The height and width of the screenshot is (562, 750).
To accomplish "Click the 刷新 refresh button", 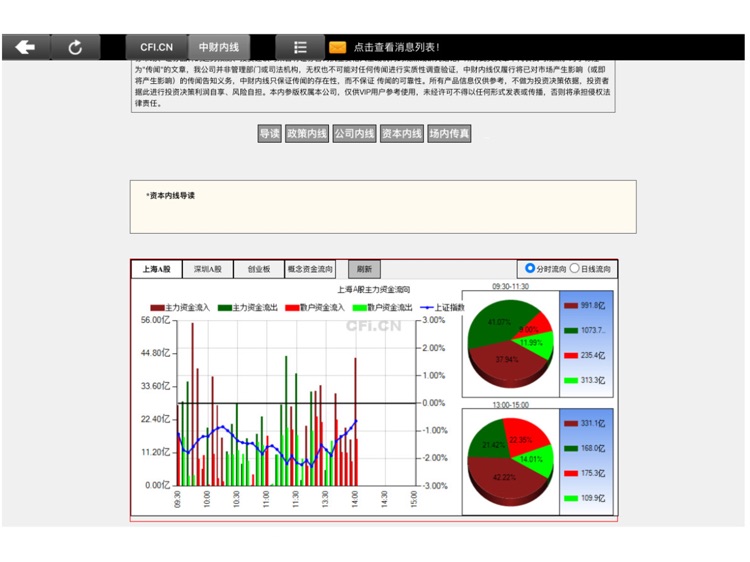I will tap(364, 269).
